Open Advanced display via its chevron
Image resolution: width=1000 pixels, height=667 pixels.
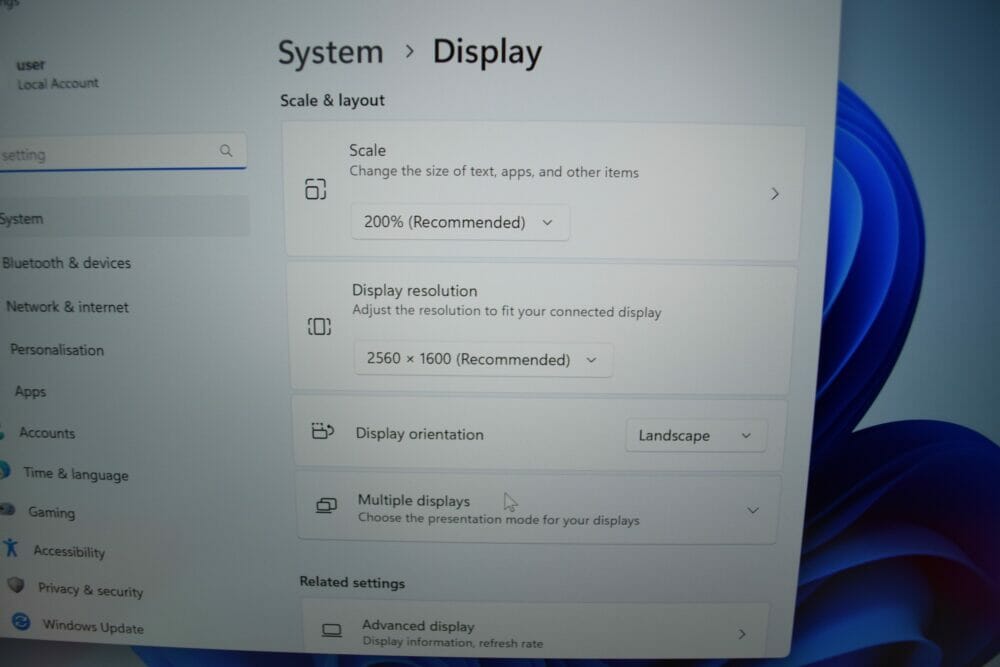click(742, 634)
